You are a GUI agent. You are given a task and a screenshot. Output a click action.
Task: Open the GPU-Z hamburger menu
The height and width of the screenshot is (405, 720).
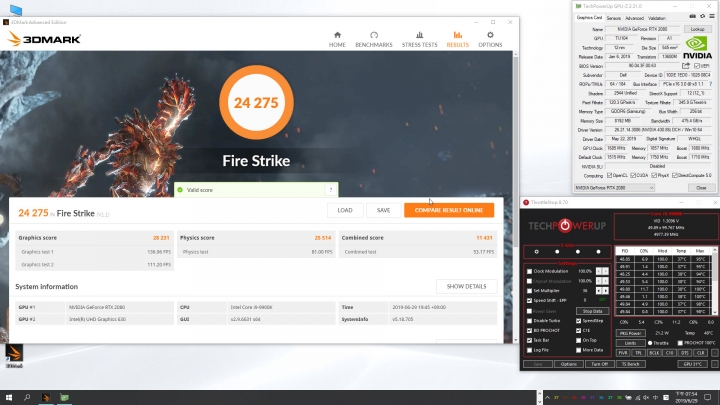click(712, 17)
